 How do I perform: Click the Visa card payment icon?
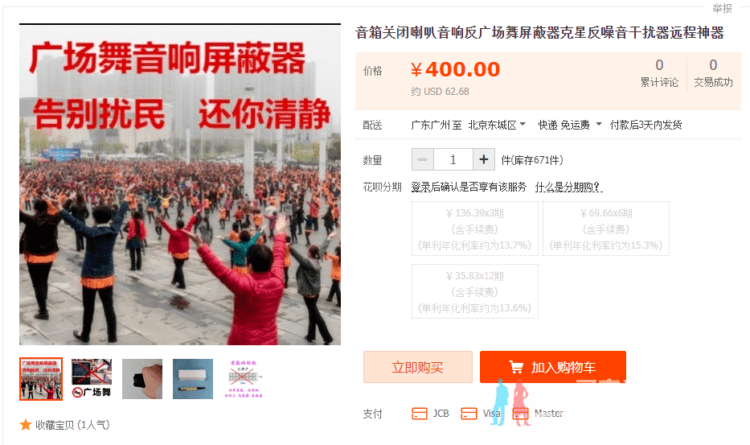[469, 413]
